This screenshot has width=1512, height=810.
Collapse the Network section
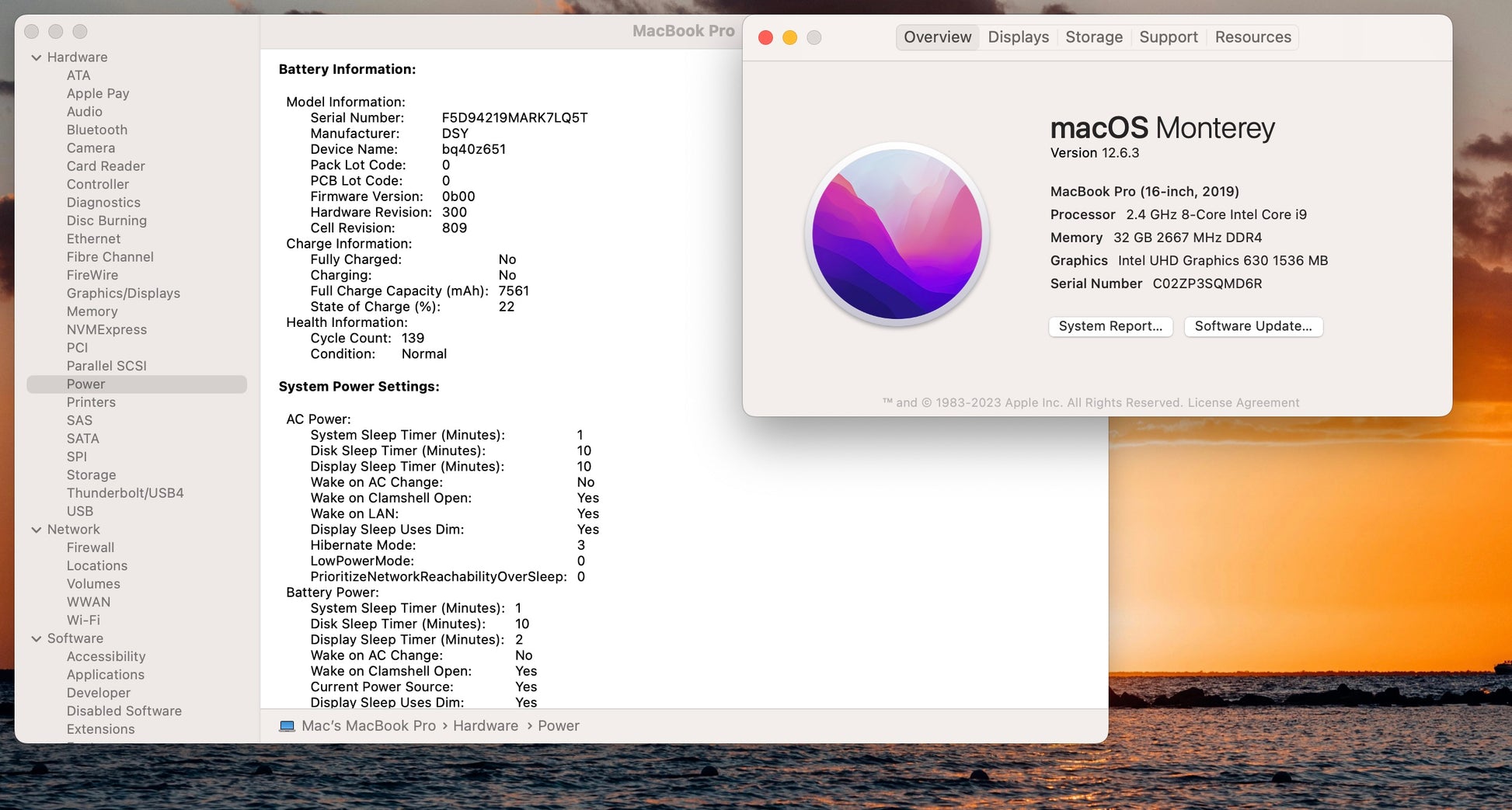click(x=36, y=530)
